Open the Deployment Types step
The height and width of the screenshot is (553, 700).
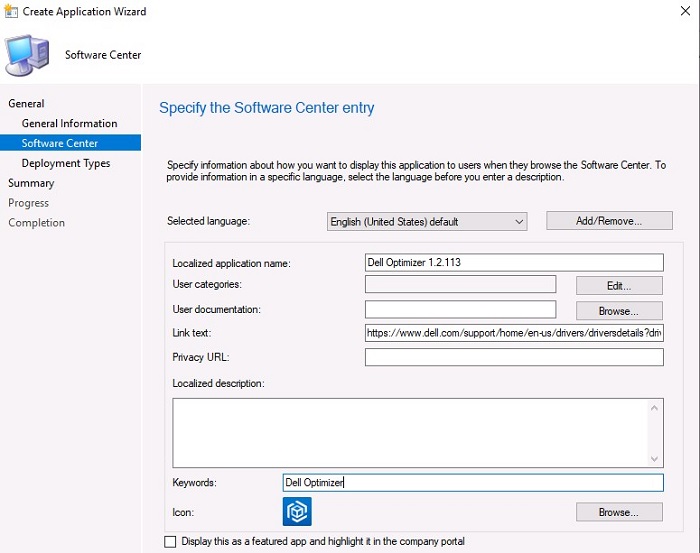pyautogui.click(x=66, y=163)
